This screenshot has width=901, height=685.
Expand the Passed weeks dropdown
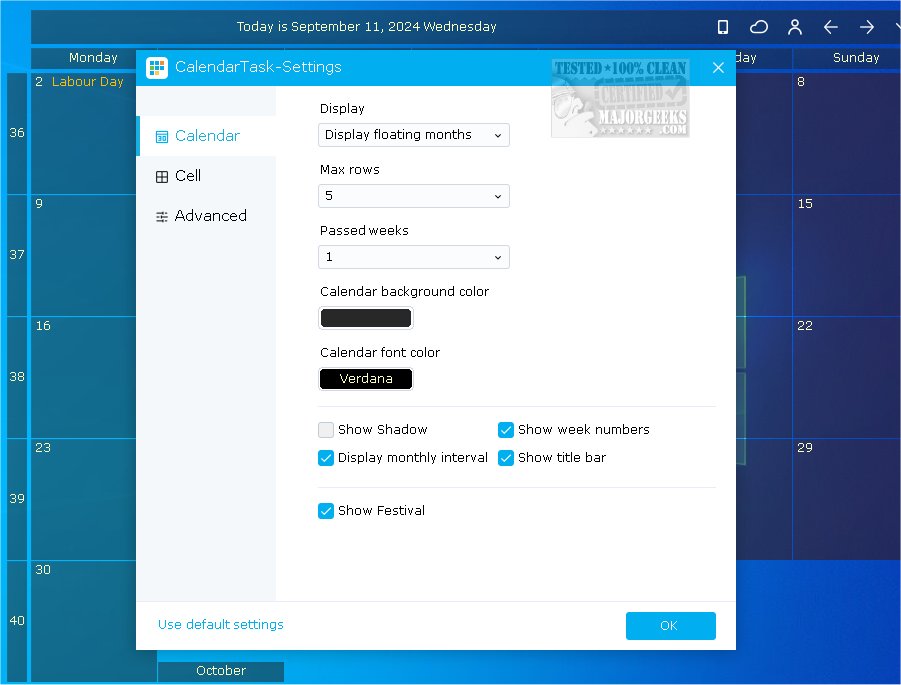point(414,257)
